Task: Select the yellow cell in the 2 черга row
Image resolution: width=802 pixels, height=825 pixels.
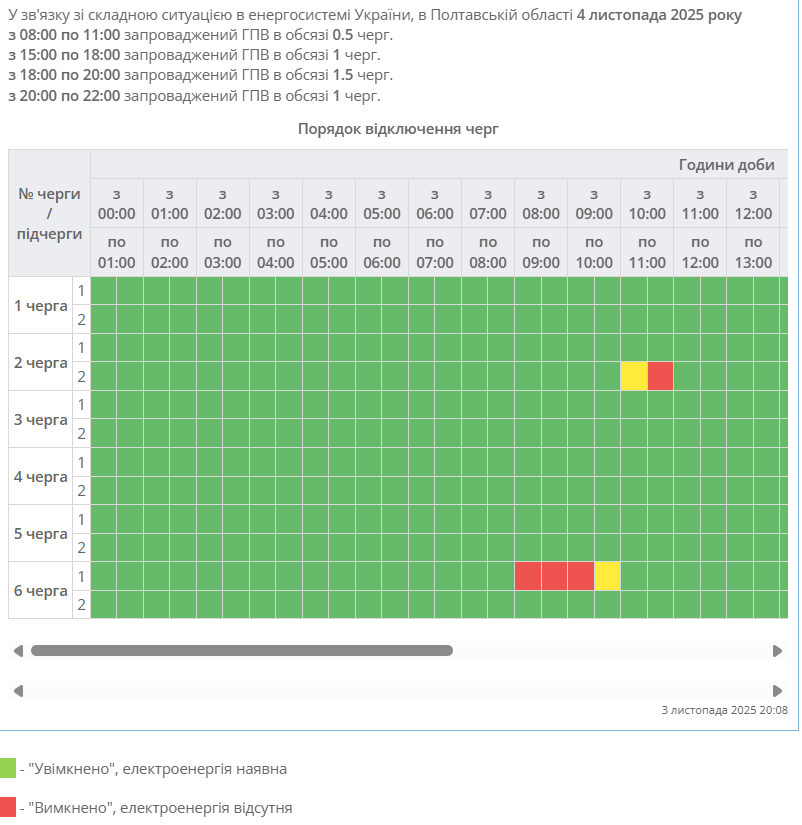Action: point(634,376)
